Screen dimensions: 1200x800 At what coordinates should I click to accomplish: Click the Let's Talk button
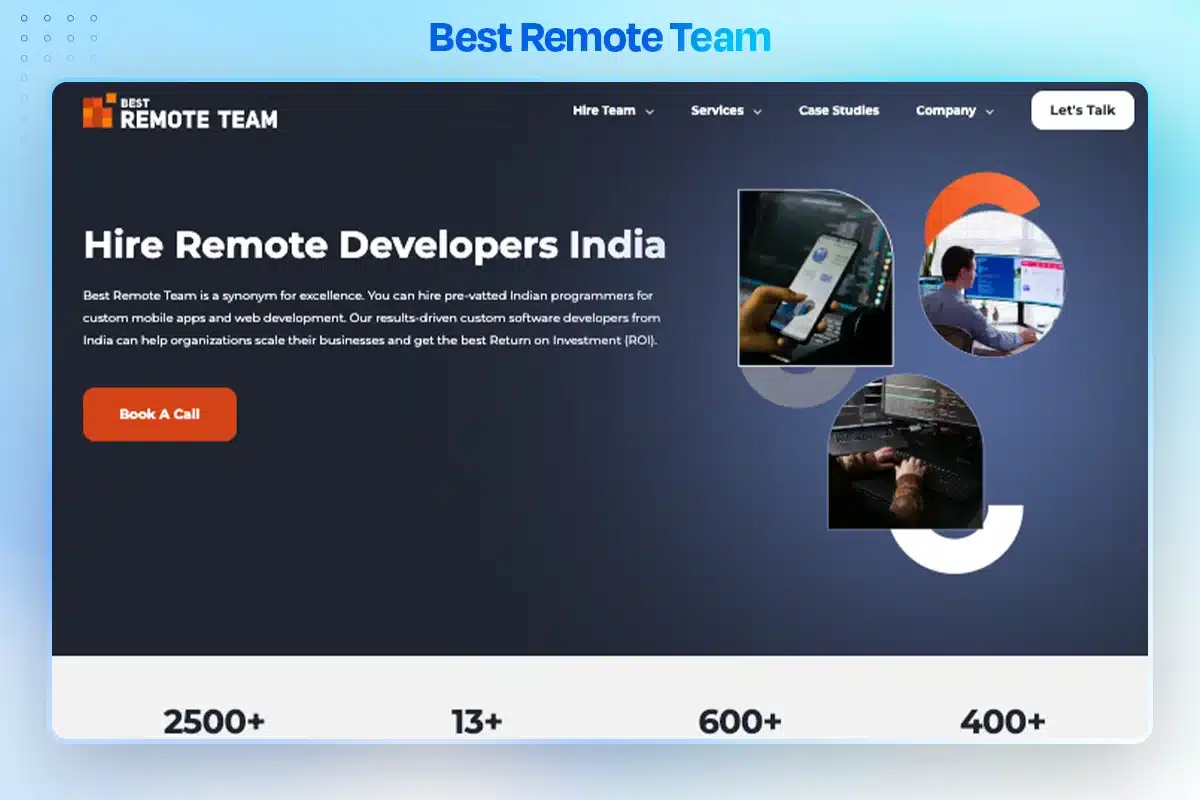click(x=1082, y=111)
